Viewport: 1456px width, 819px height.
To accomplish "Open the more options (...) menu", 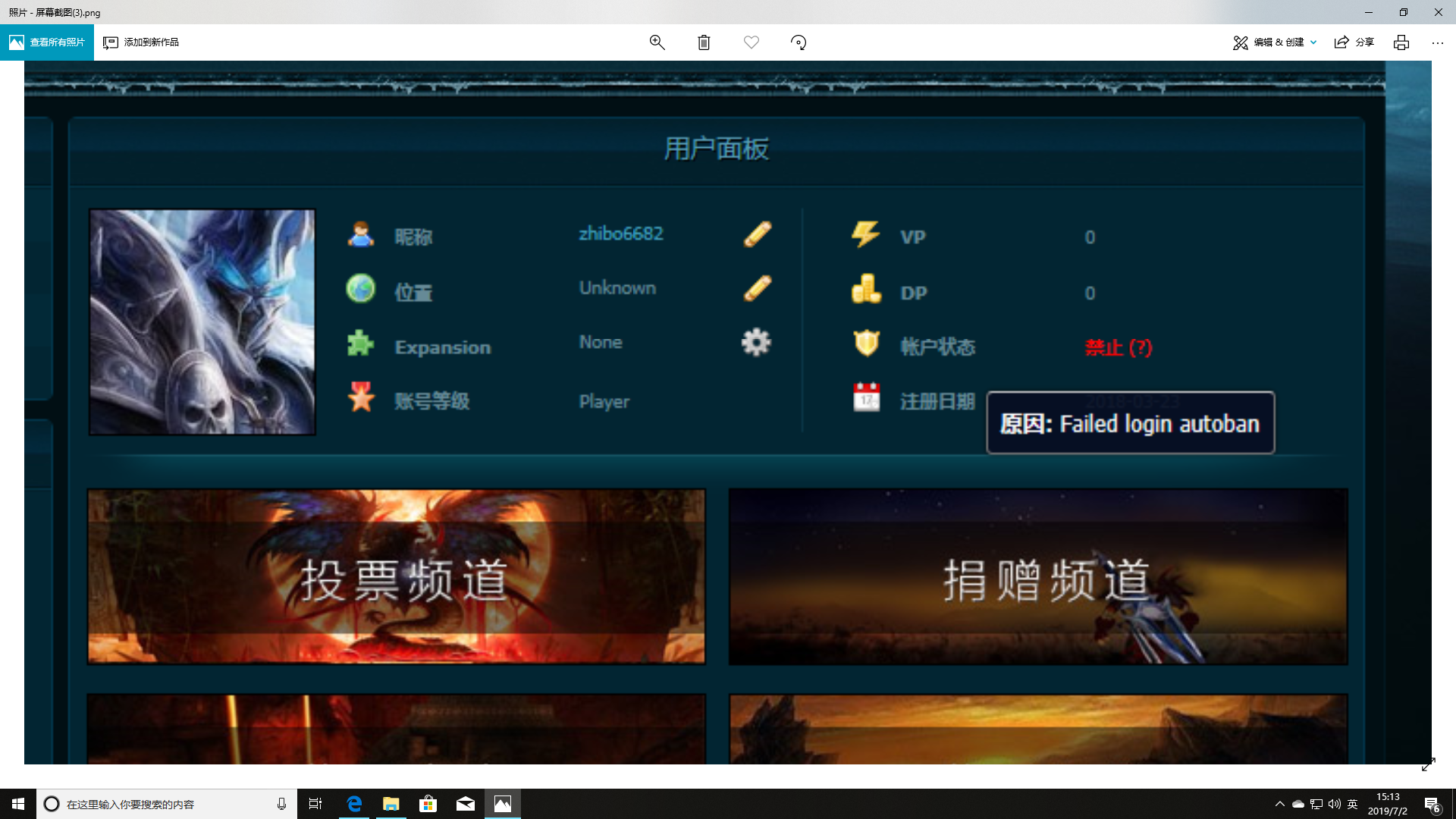I will pos(1438,42).
